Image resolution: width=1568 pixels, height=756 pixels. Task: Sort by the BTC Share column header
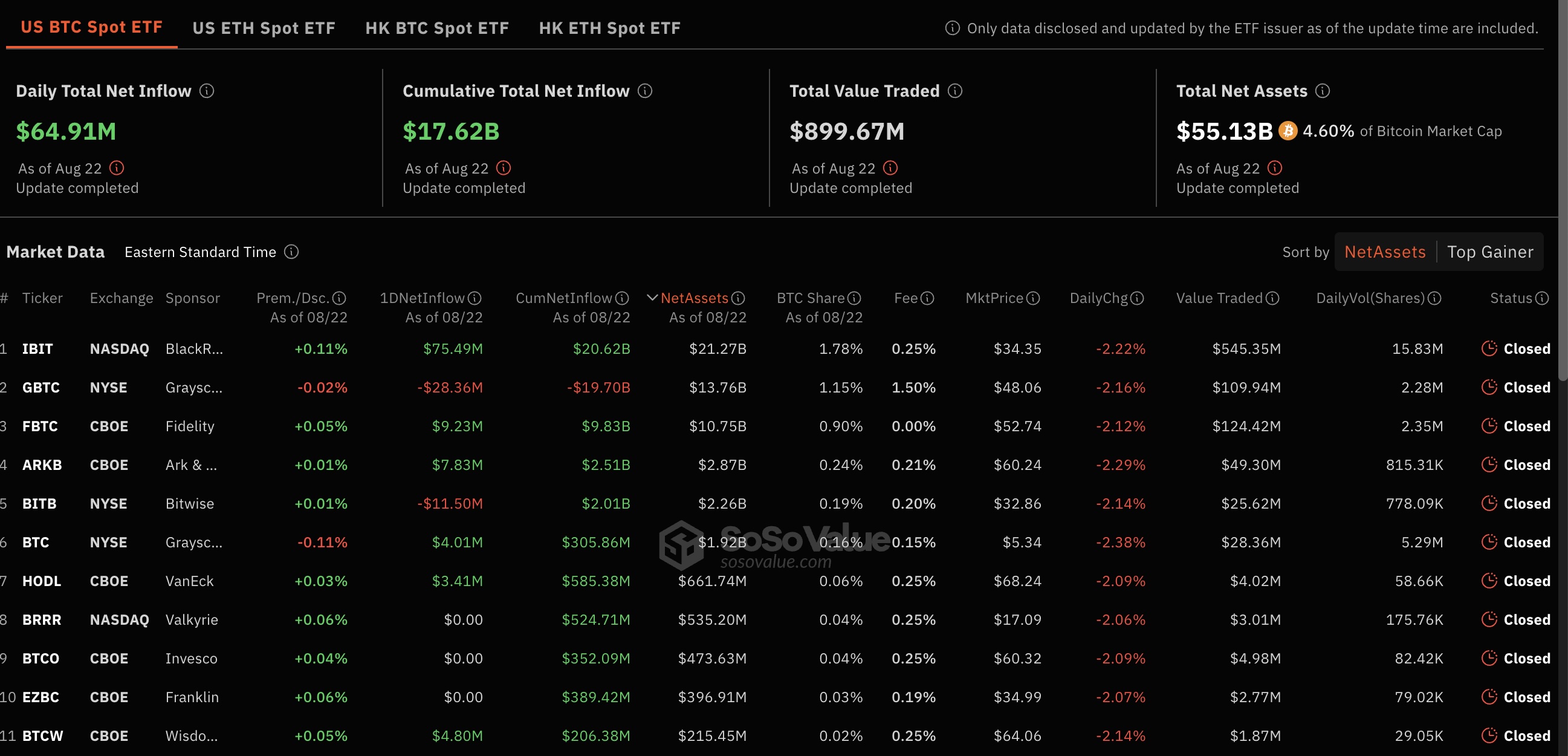(810, 298)
